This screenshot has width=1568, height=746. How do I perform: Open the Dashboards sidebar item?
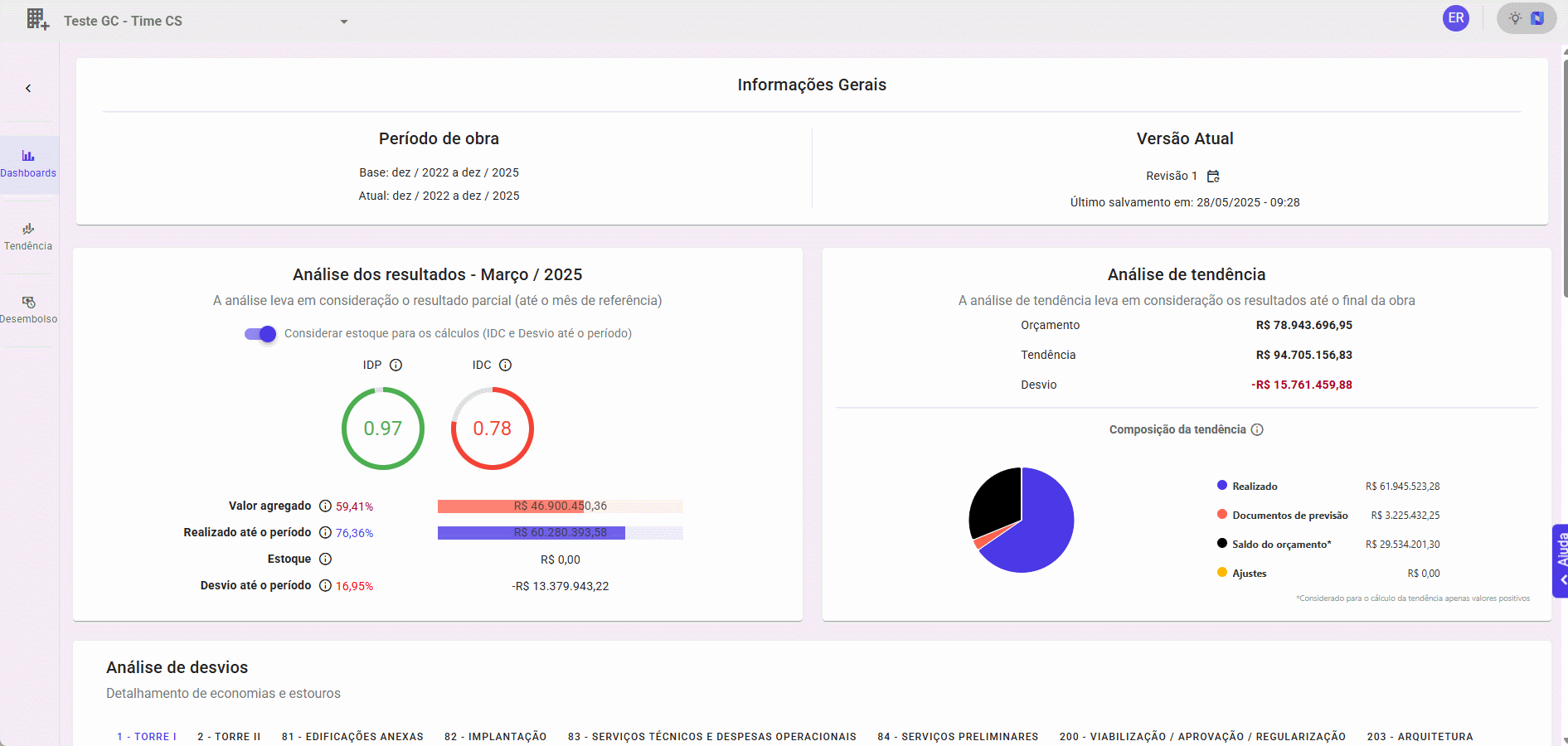(28, 163)
